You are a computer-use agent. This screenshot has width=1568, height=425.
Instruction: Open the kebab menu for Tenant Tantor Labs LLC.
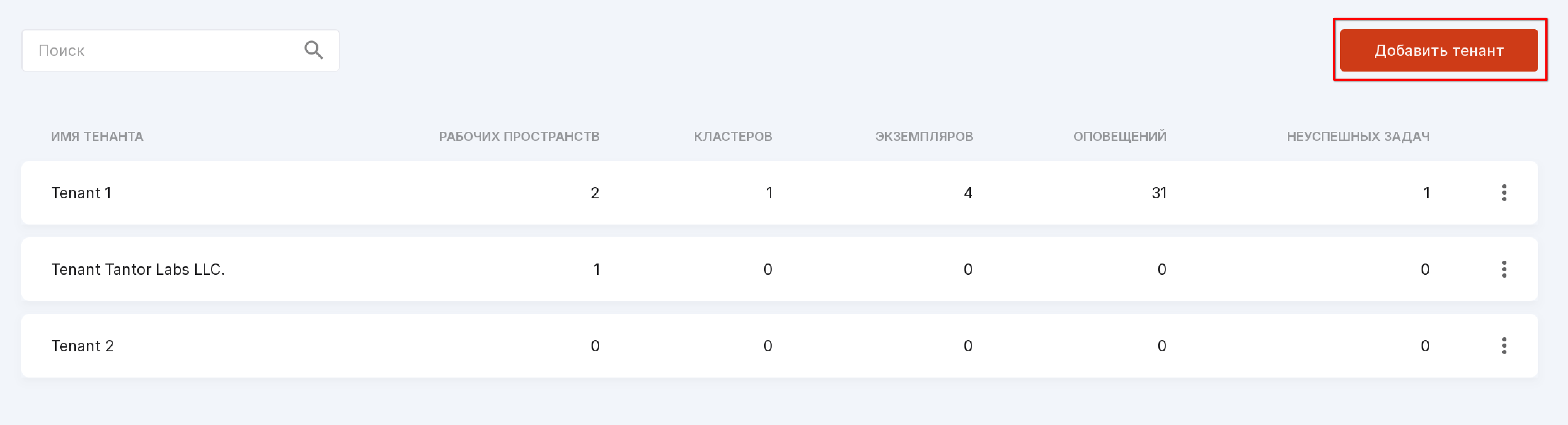[x=1504, y=269]
